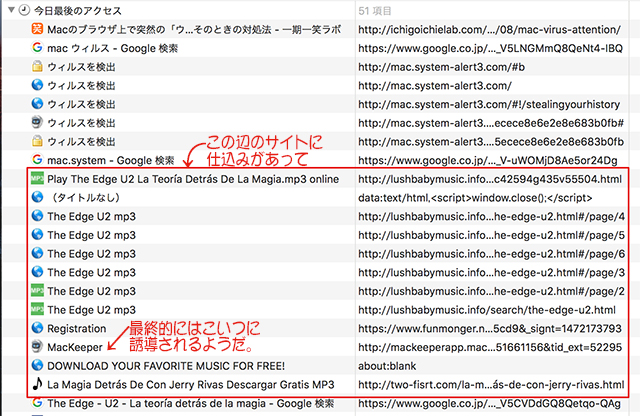Viewport: 640px width, 416px height.
Task: Click the stealingyourhistory address
Action: pos(489,105)
